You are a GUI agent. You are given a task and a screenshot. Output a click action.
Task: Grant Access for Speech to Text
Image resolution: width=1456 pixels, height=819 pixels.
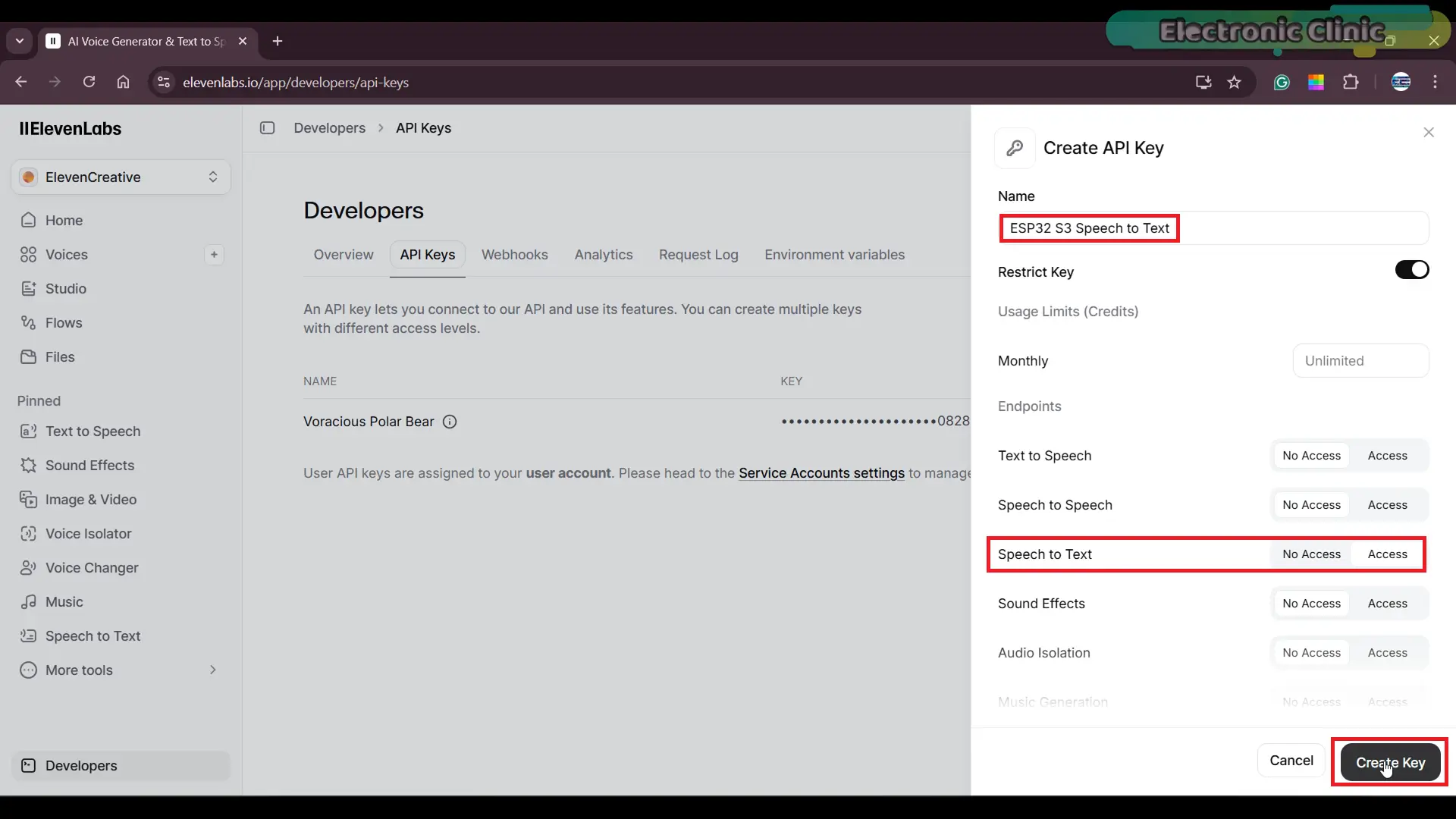[1388, 554]
